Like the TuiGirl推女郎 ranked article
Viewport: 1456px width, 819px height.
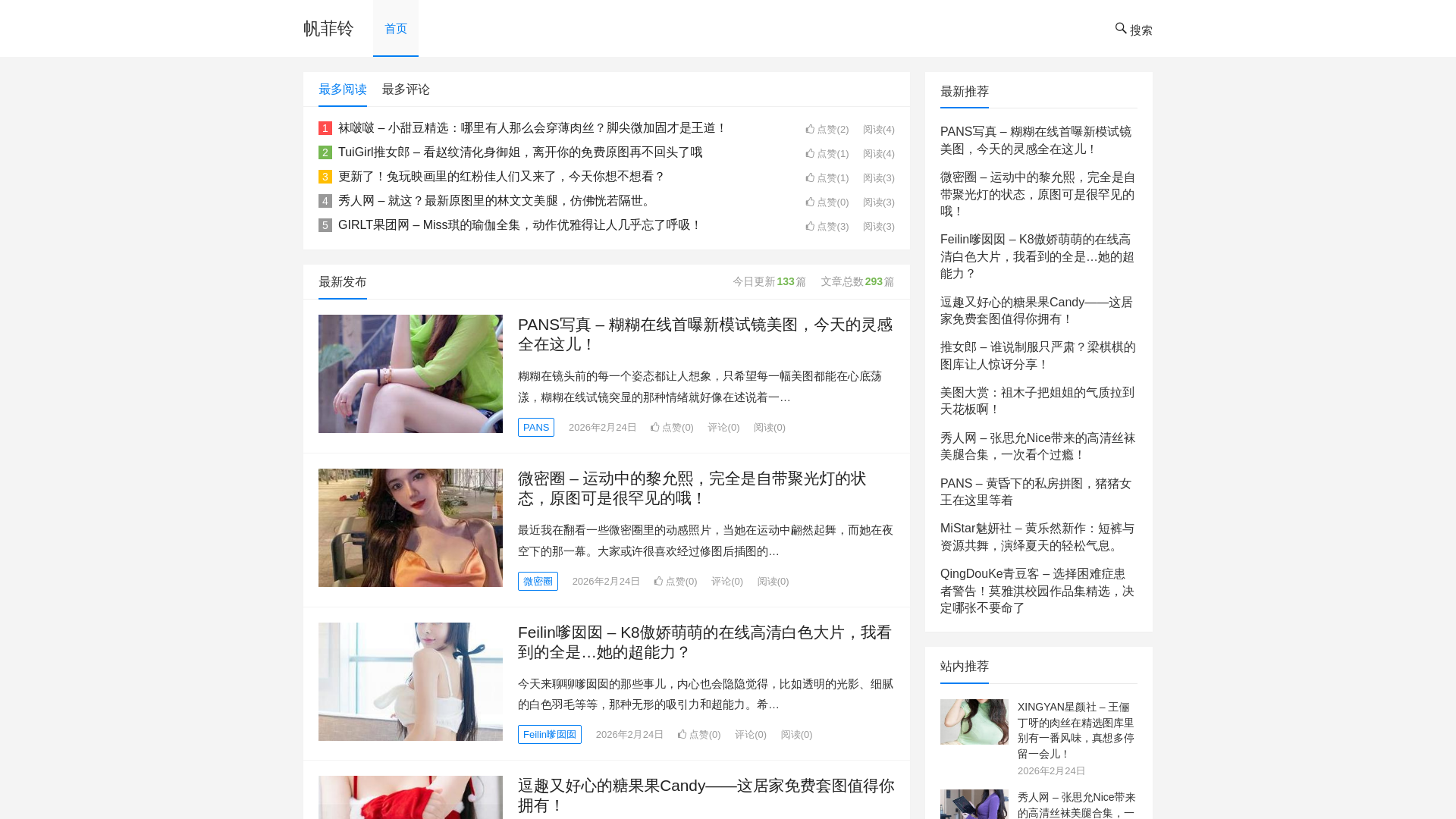pos(827,154)
